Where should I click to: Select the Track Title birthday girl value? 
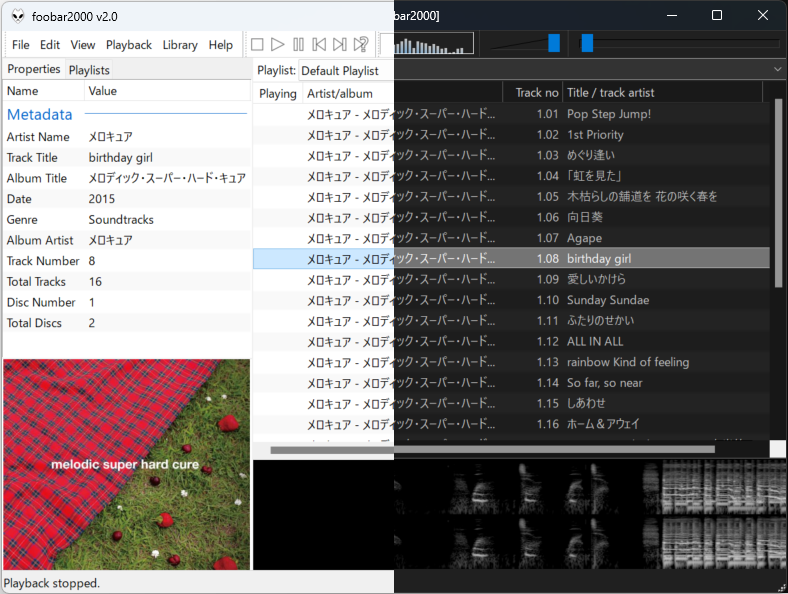pos(121,158)
